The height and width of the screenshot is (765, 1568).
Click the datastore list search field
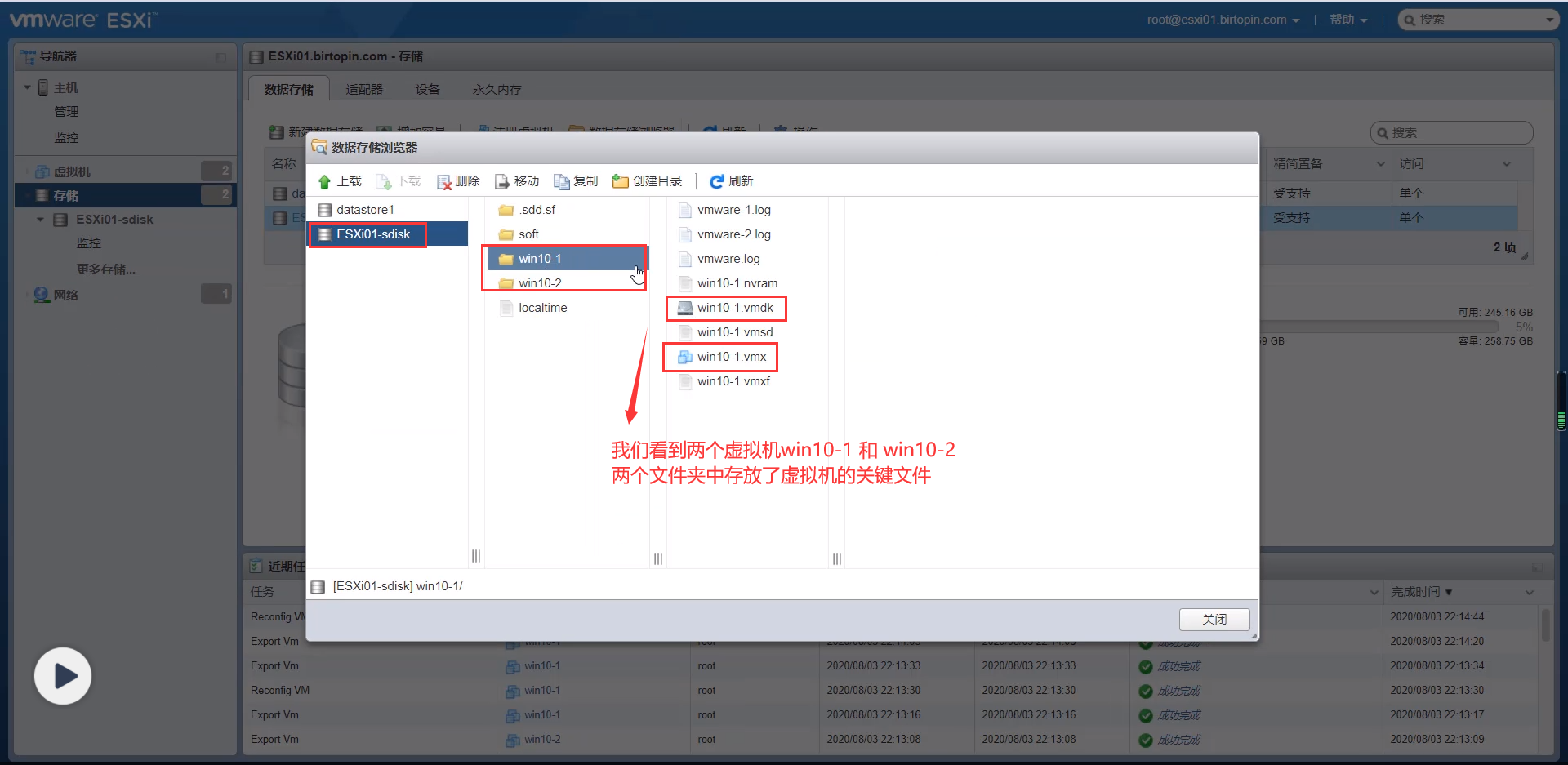tap(1451, 133)
